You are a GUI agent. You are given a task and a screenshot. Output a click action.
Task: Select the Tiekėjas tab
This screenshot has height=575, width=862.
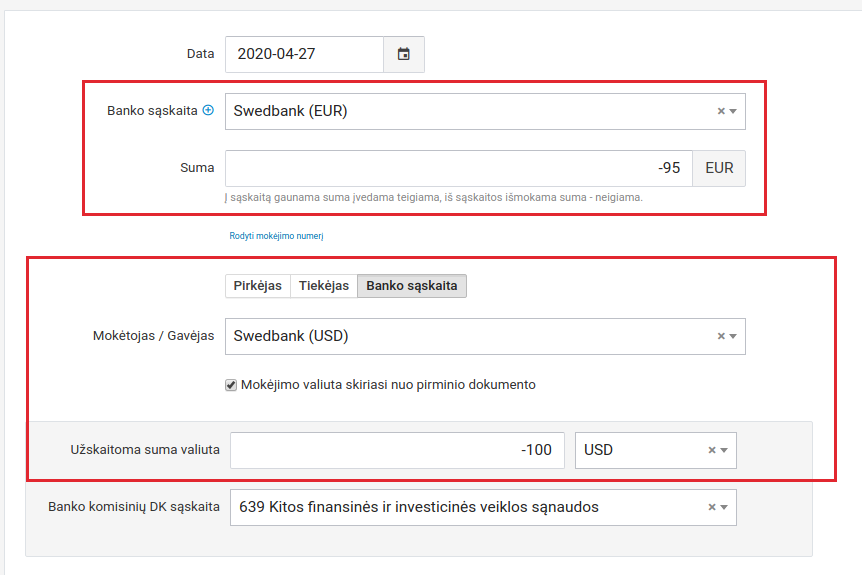click(324, 286)
